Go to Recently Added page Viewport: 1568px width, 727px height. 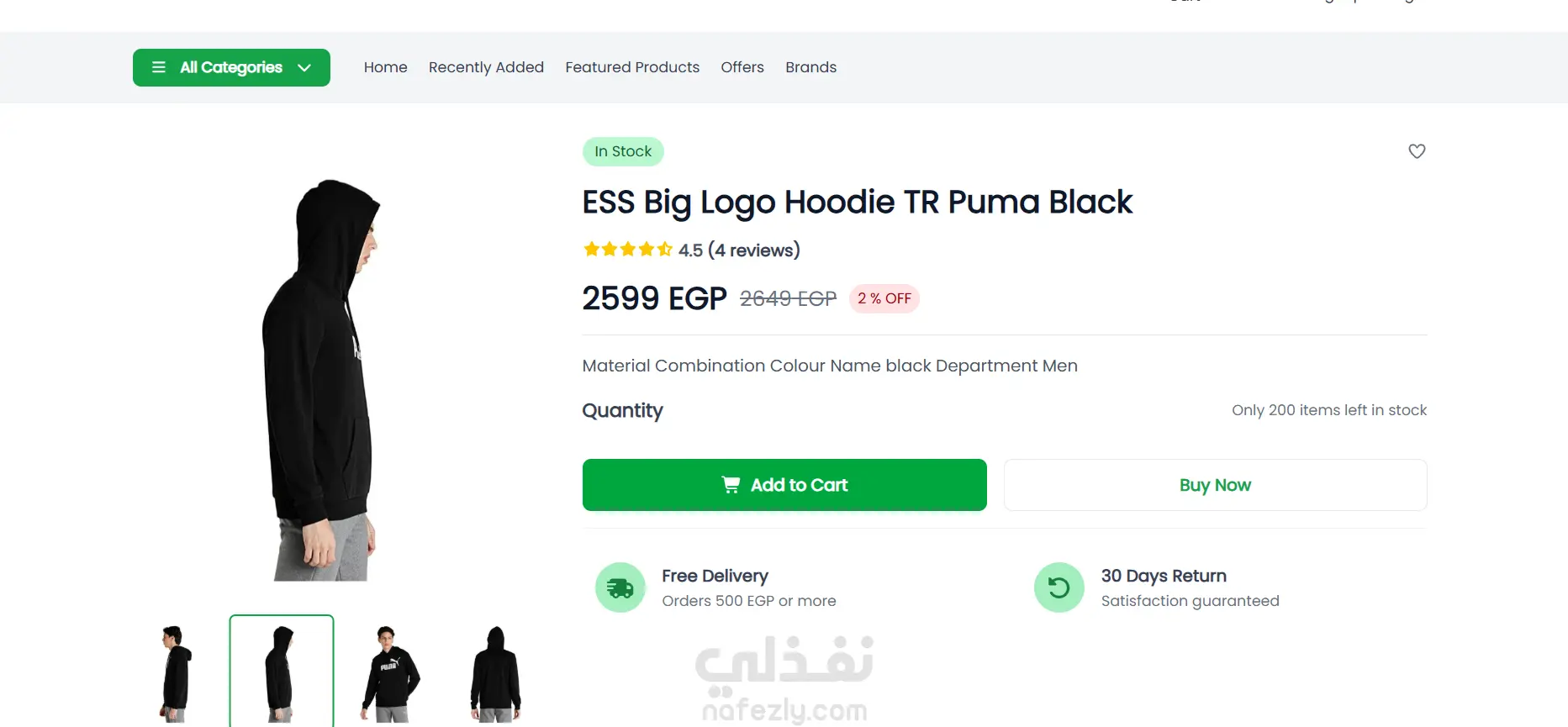pyautogui.click(x=486, y=67)
